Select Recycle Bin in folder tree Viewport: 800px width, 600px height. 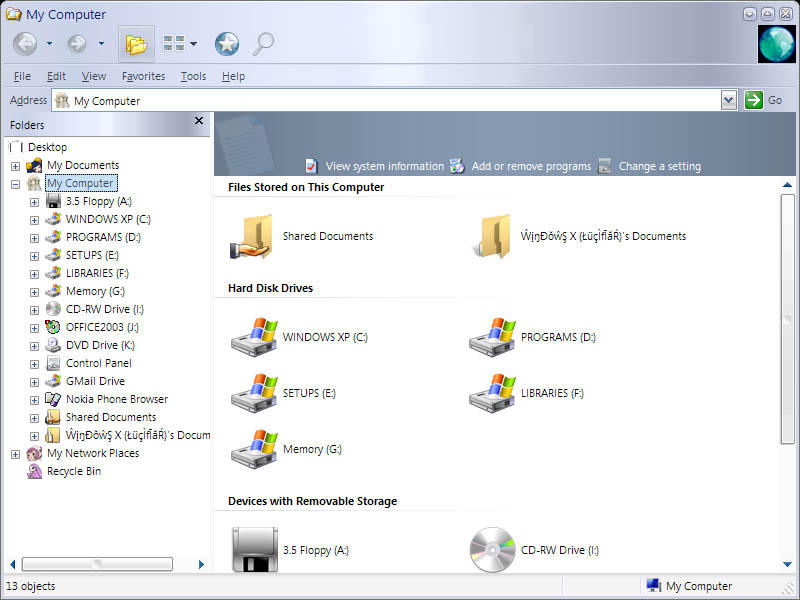[x=73, y=471]
